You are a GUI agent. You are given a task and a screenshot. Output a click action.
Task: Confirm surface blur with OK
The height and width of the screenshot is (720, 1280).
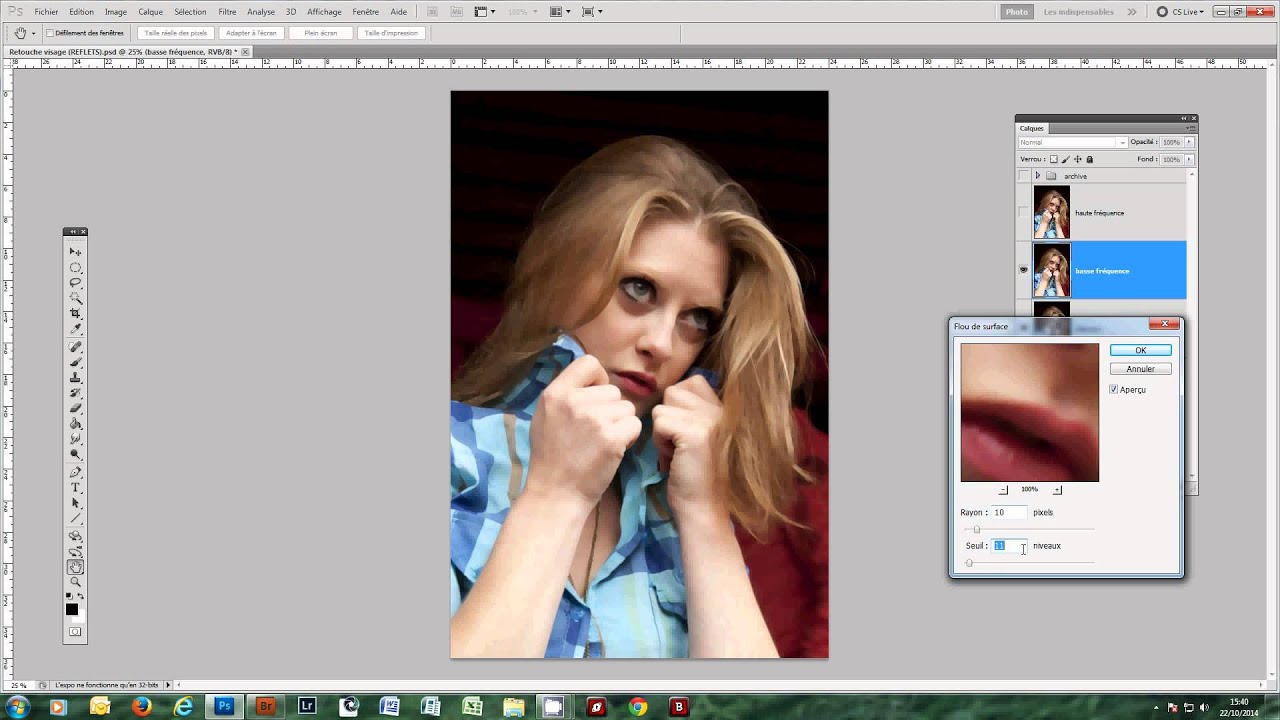pos(1140,350)
